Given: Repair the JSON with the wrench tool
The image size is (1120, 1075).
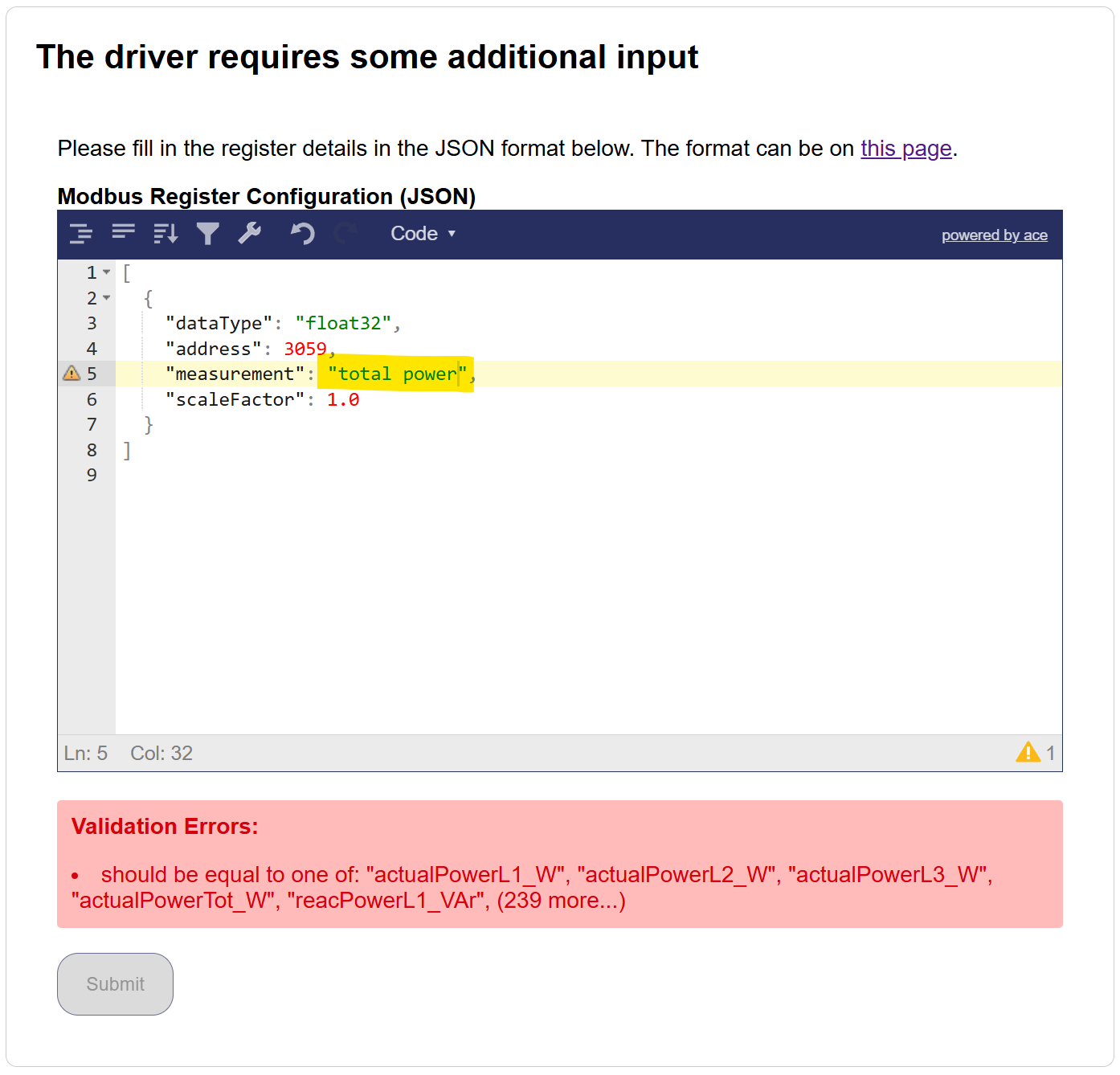Looking at the screenshot, I should 250,234.
